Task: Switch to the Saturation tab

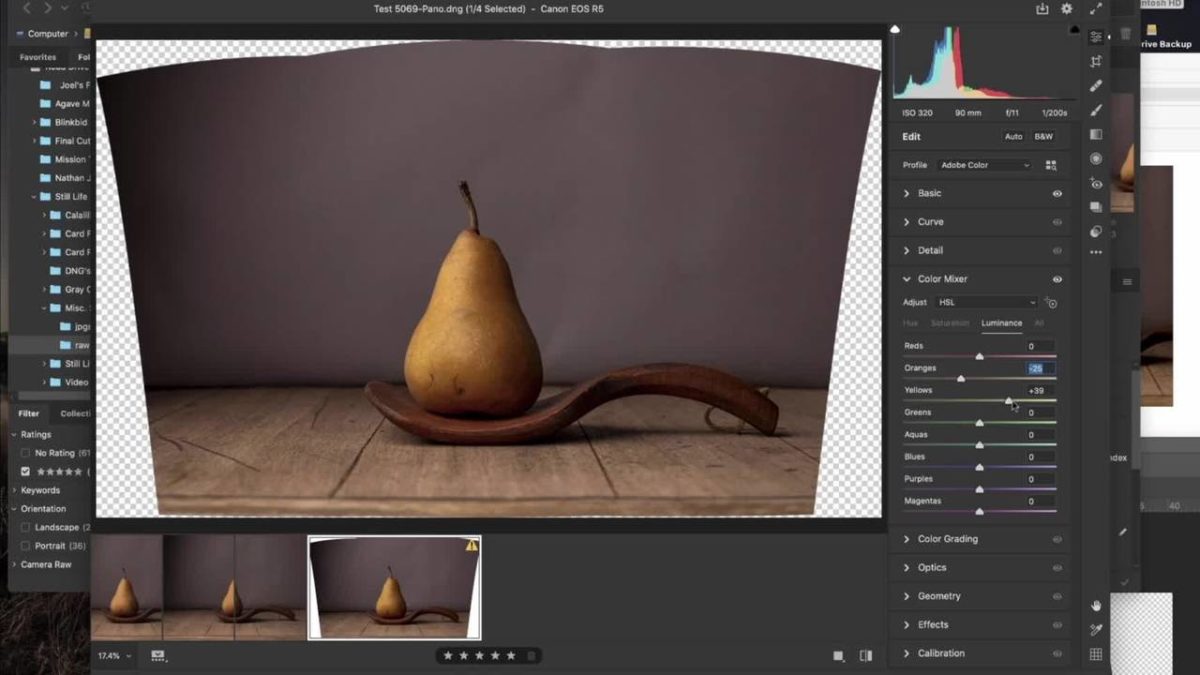Action: 950,323
